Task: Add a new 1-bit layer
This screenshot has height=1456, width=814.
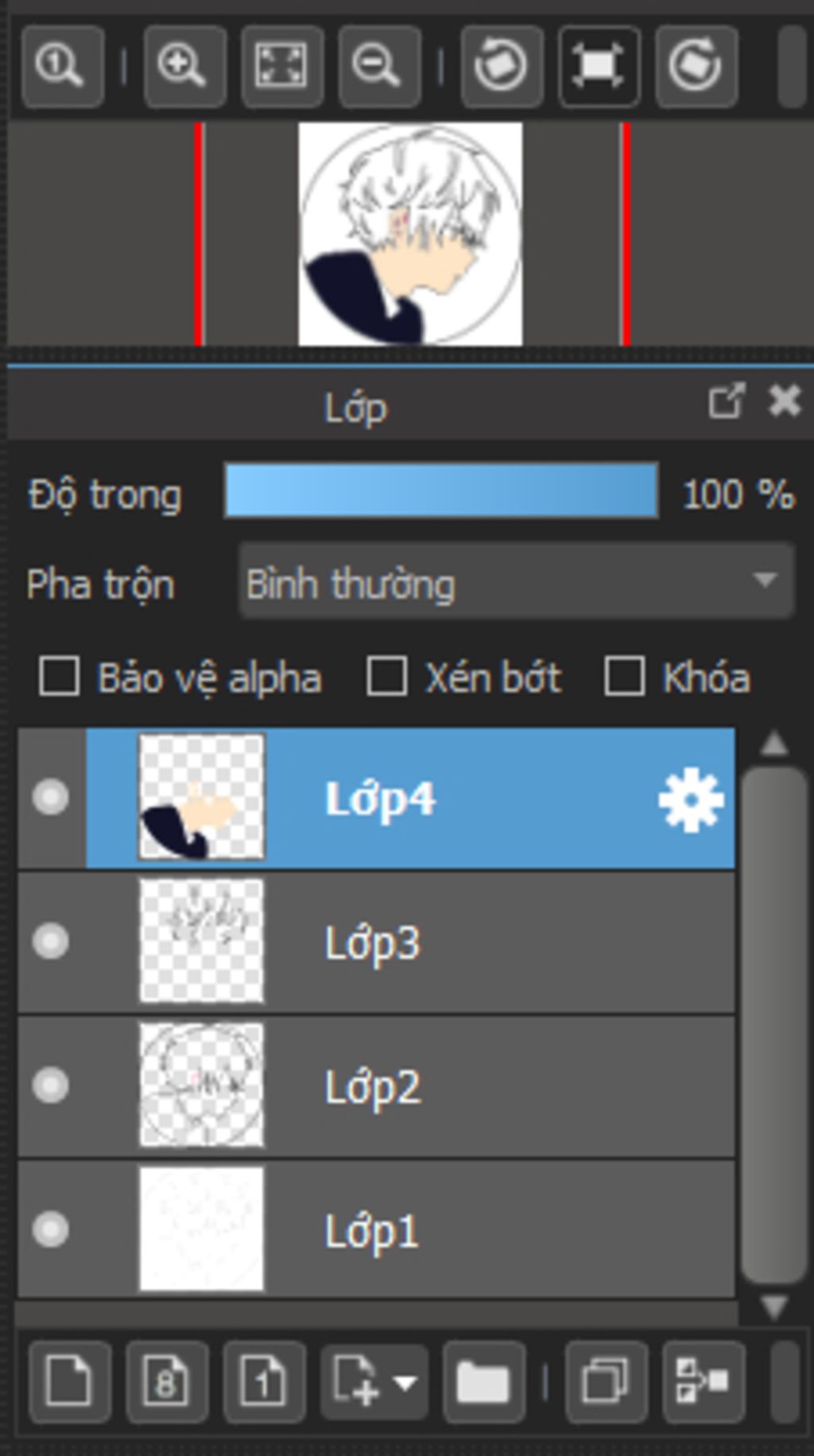Action: pos(265,1381)
